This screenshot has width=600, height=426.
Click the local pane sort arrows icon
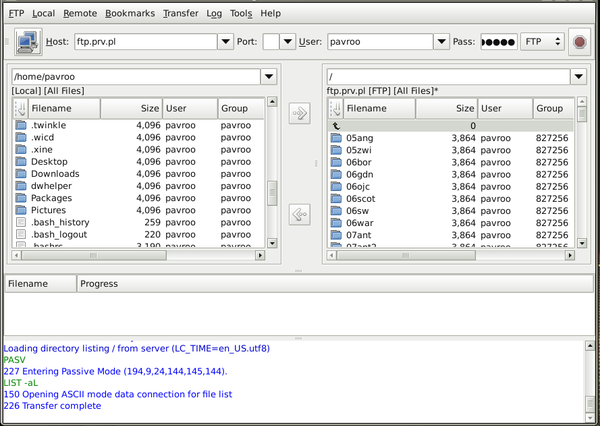coord(20,108)
